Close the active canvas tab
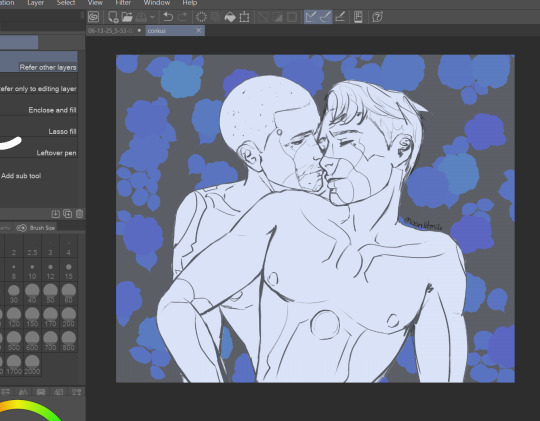The width and height of the screenshot is (540, 421). [199, 30]
